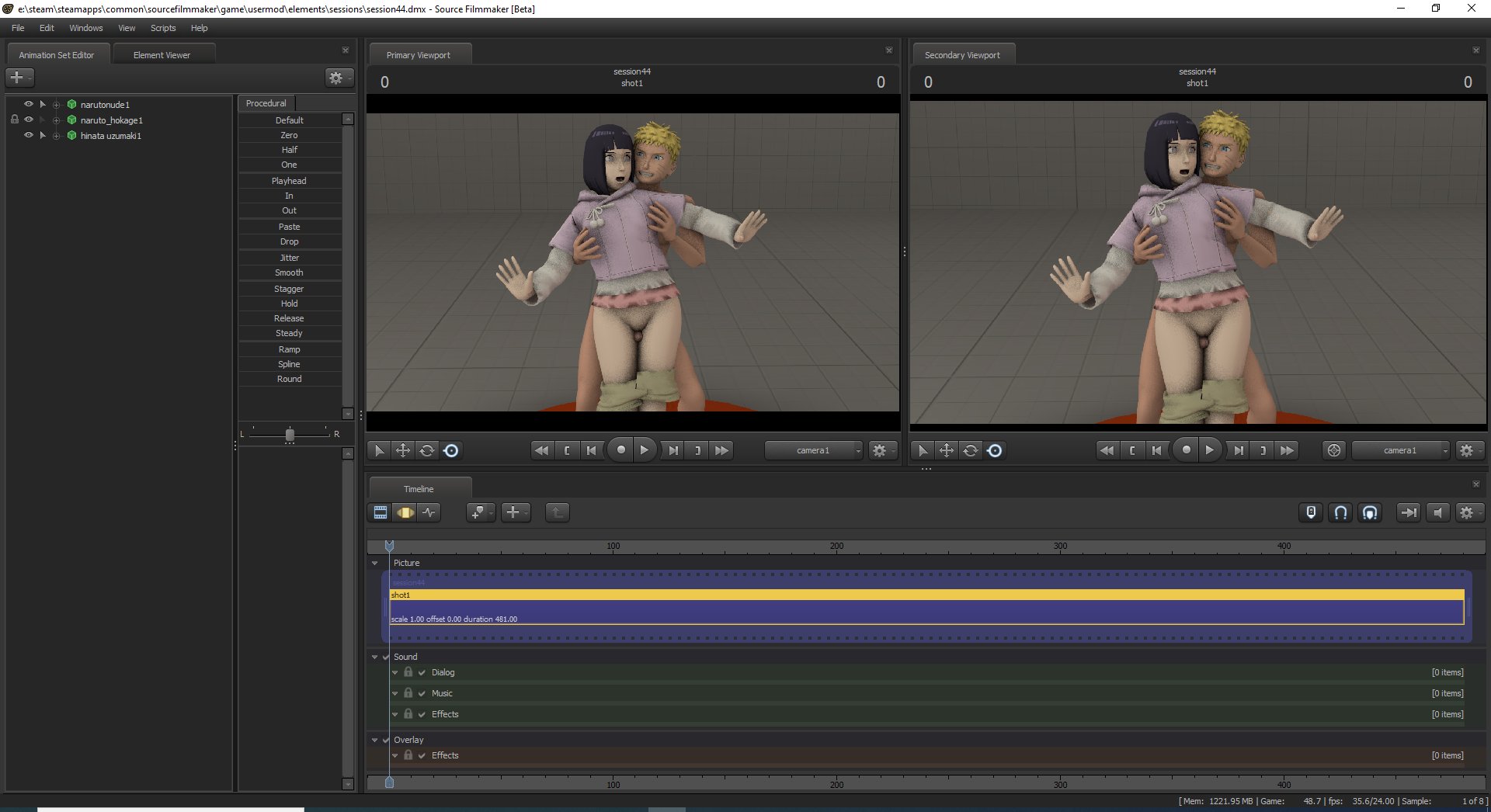The width and height of the screenshot is (1491, 812).
Task: Open the Windows menu
Action: [x=85, y=28]
